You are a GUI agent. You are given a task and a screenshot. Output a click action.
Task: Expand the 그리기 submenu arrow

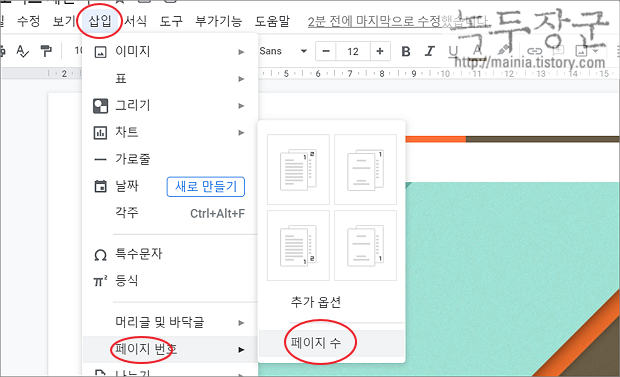[241, 106]
